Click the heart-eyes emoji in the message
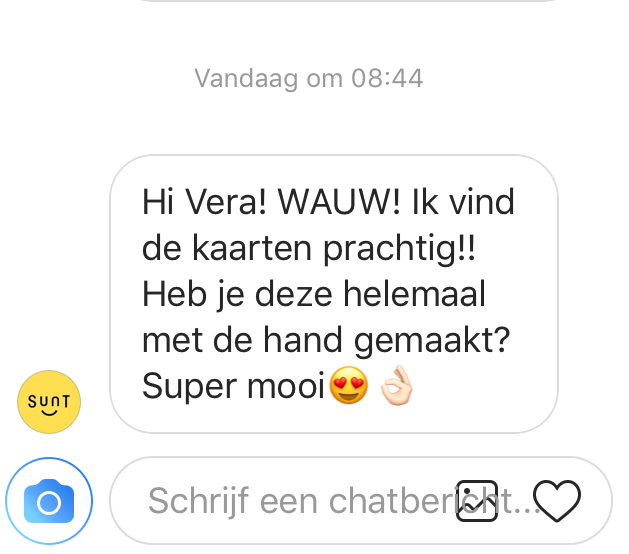The width and height of the screenshot is (629, 554). (x=348, y=385)
